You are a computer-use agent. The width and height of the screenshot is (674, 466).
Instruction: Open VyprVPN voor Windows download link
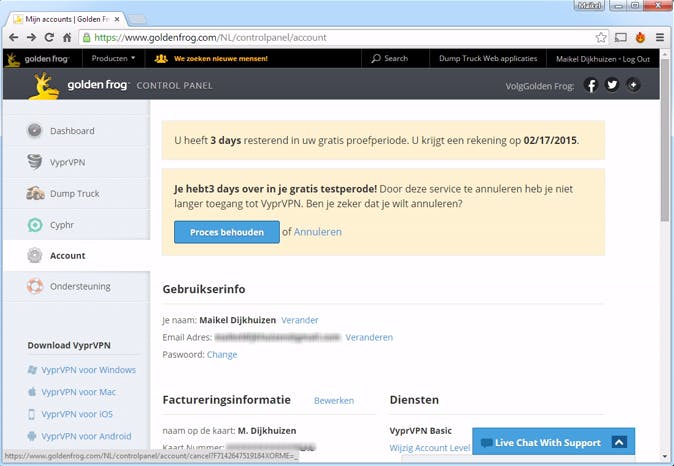89,370
